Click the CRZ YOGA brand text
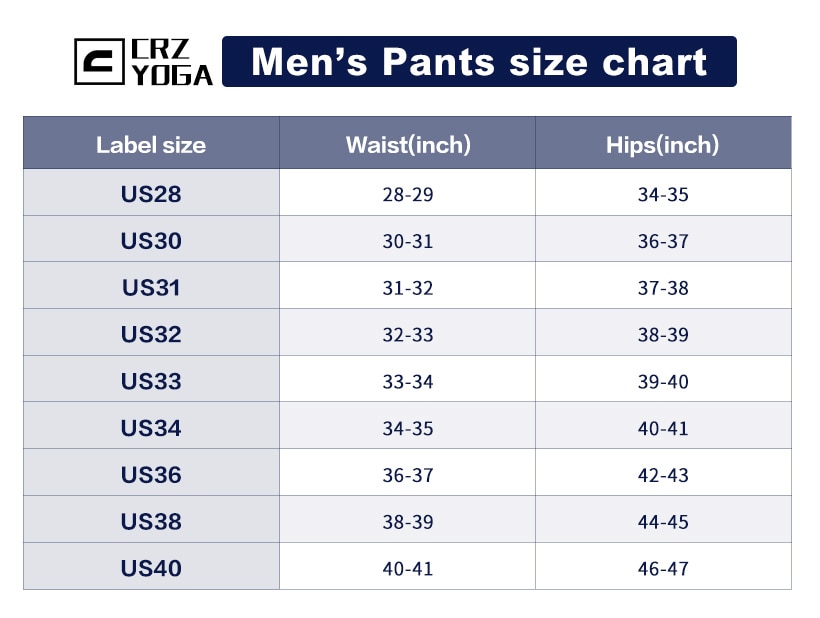 click(172, 62)
